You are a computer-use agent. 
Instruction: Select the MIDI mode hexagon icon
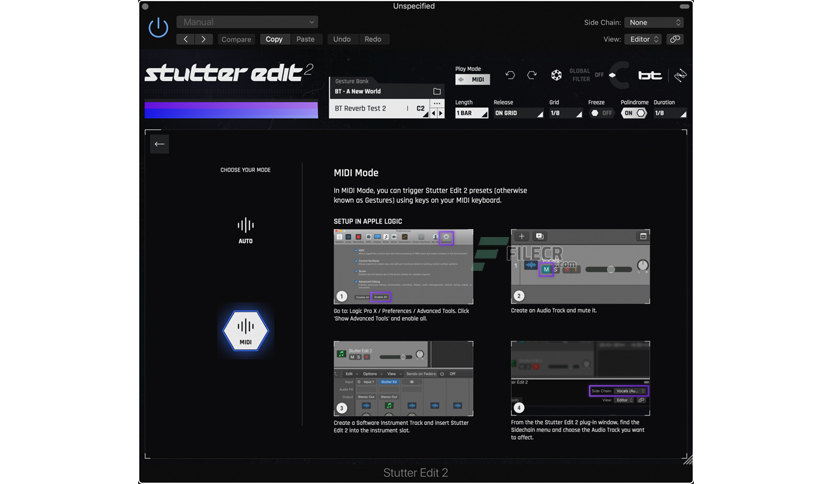[245, 331]
